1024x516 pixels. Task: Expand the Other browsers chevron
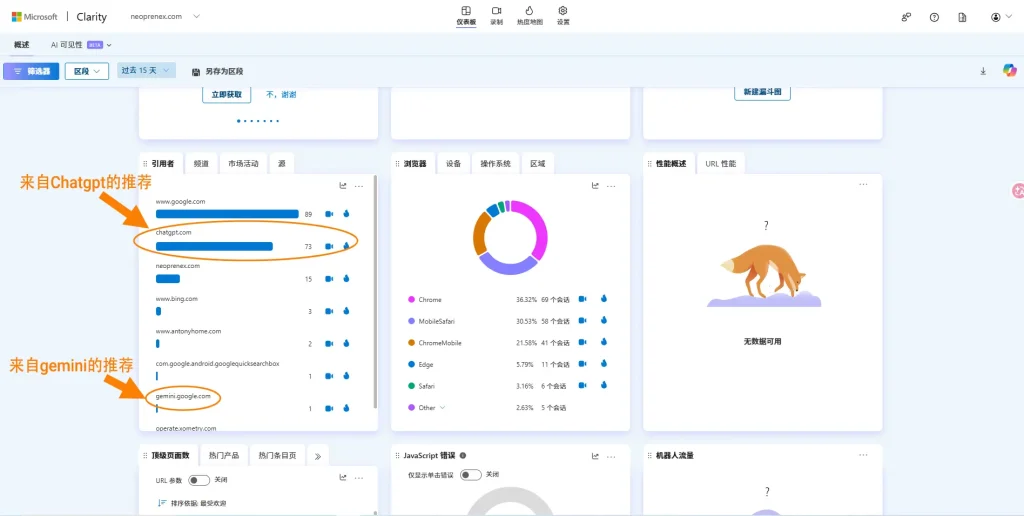[442, 408]
